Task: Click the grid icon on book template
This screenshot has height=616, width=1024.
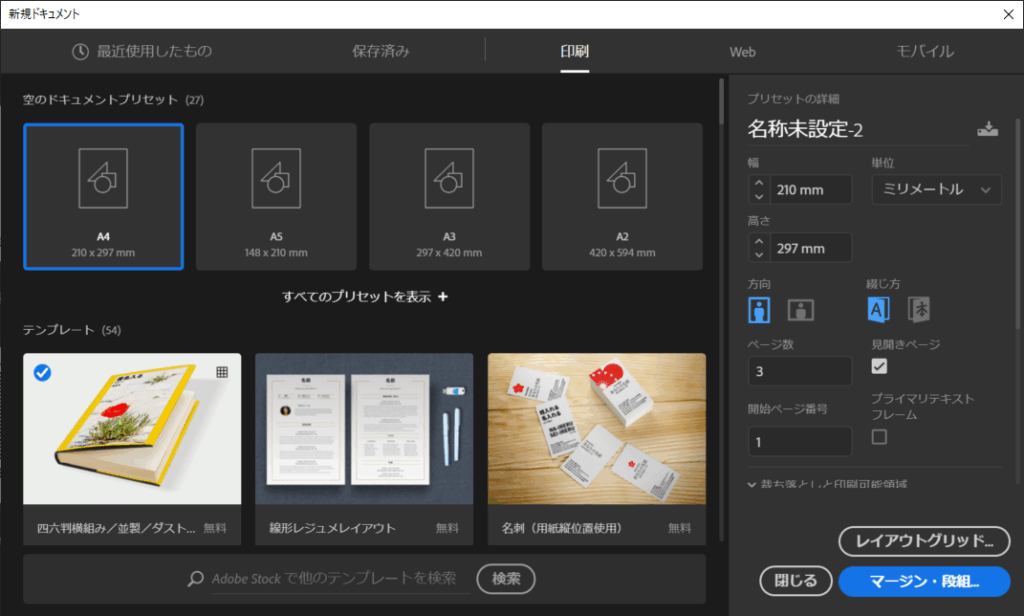Action: (222, 372)
